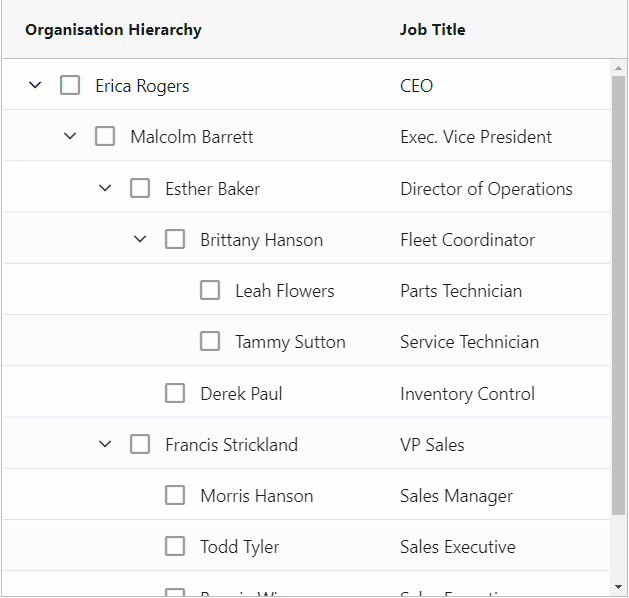This screenshot has width=629, height=598.
Task: Tick the Leah Flowers checkbox
Action: coord(210,290)
